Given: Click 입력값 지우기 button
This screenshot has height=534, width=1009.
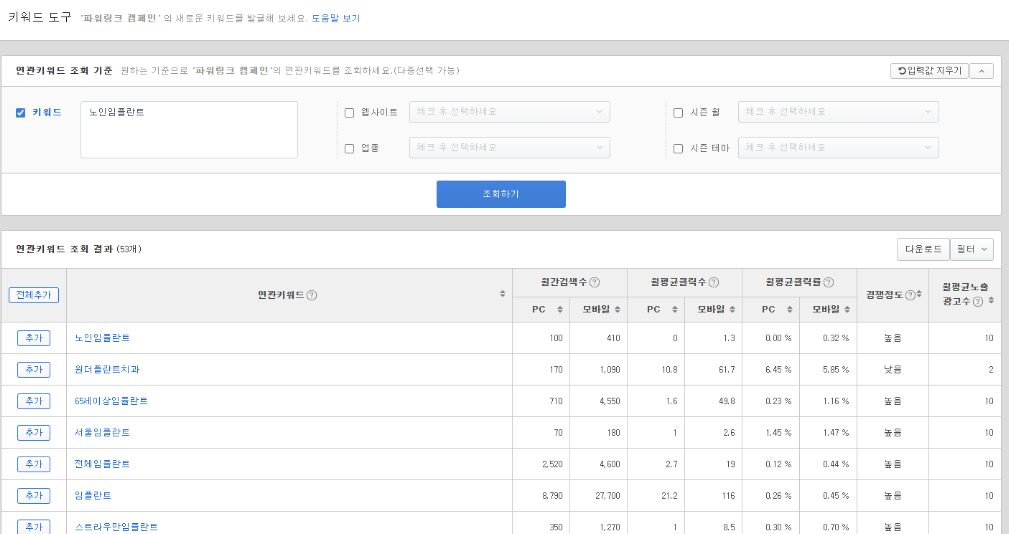Looking at the screenshot, I should (x=929, y=71).
